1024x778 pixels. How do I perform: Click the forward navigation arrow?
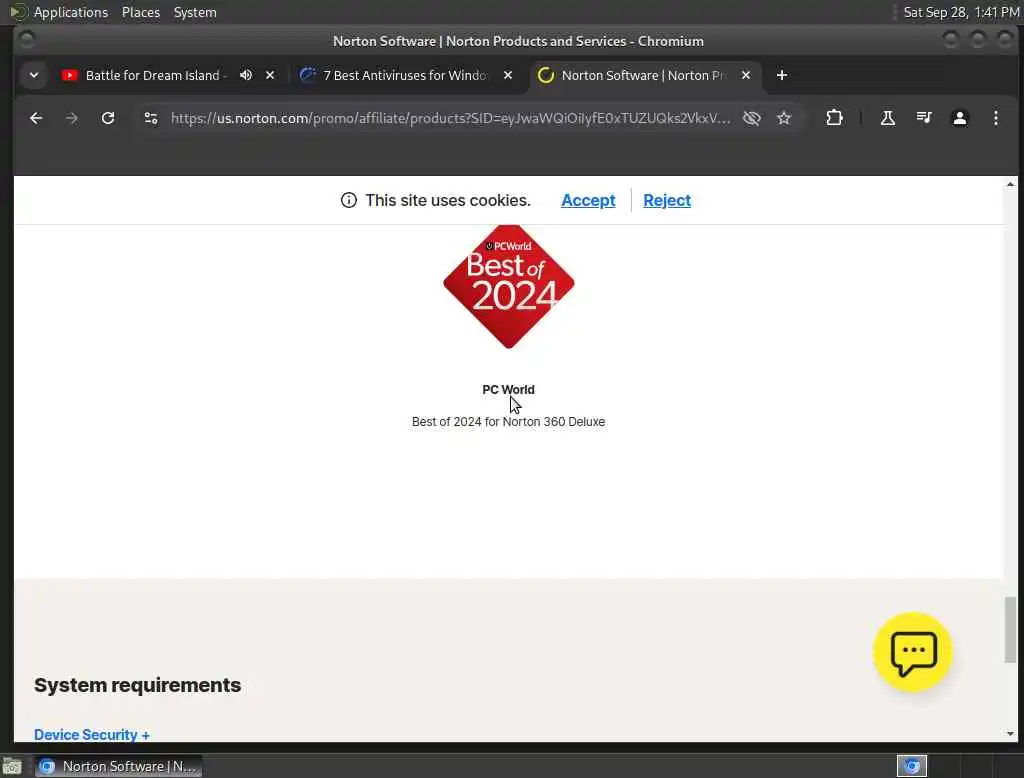pos(72,118)
